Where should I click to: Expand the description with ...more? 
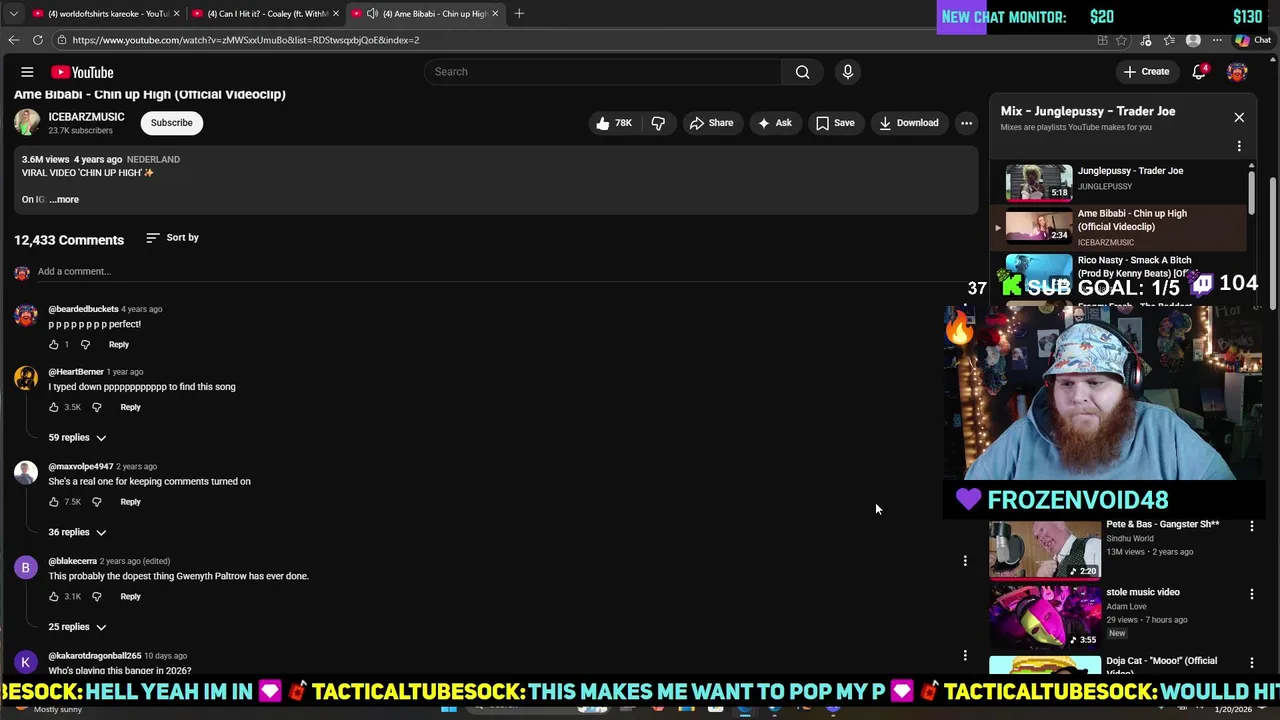pyautogui.click(x=64, y=199)
